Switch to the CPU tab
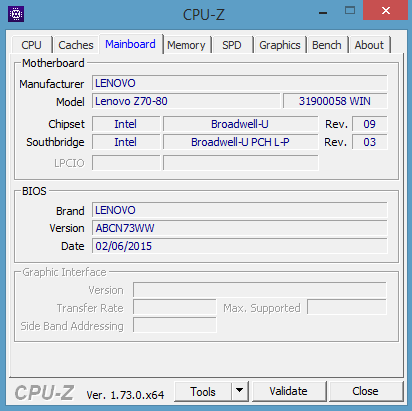Viewport: 412px width, 411px height. tap(31, 45)
